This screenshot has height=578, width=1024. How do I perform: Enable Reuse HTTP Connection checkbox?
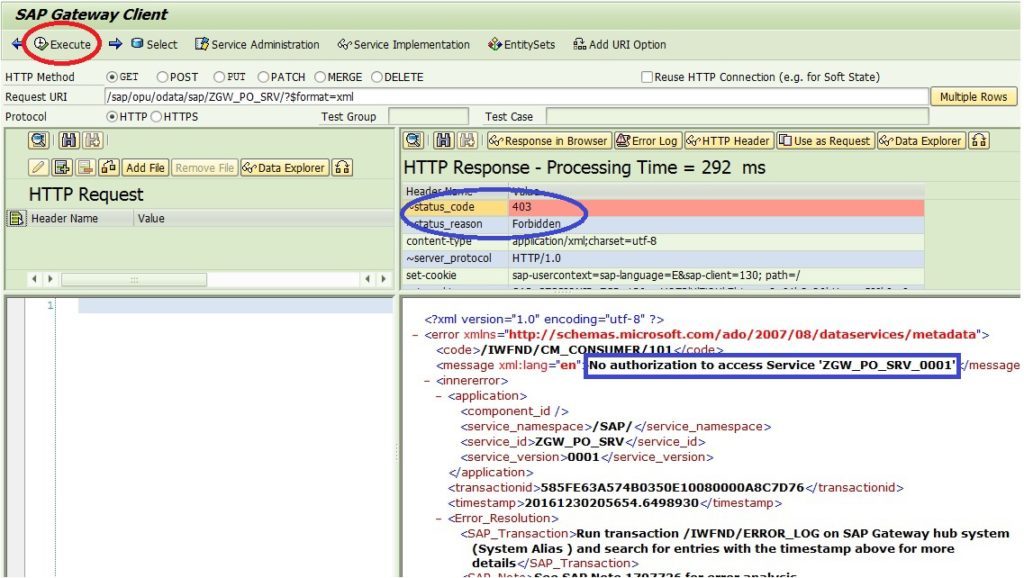point(647,77)
